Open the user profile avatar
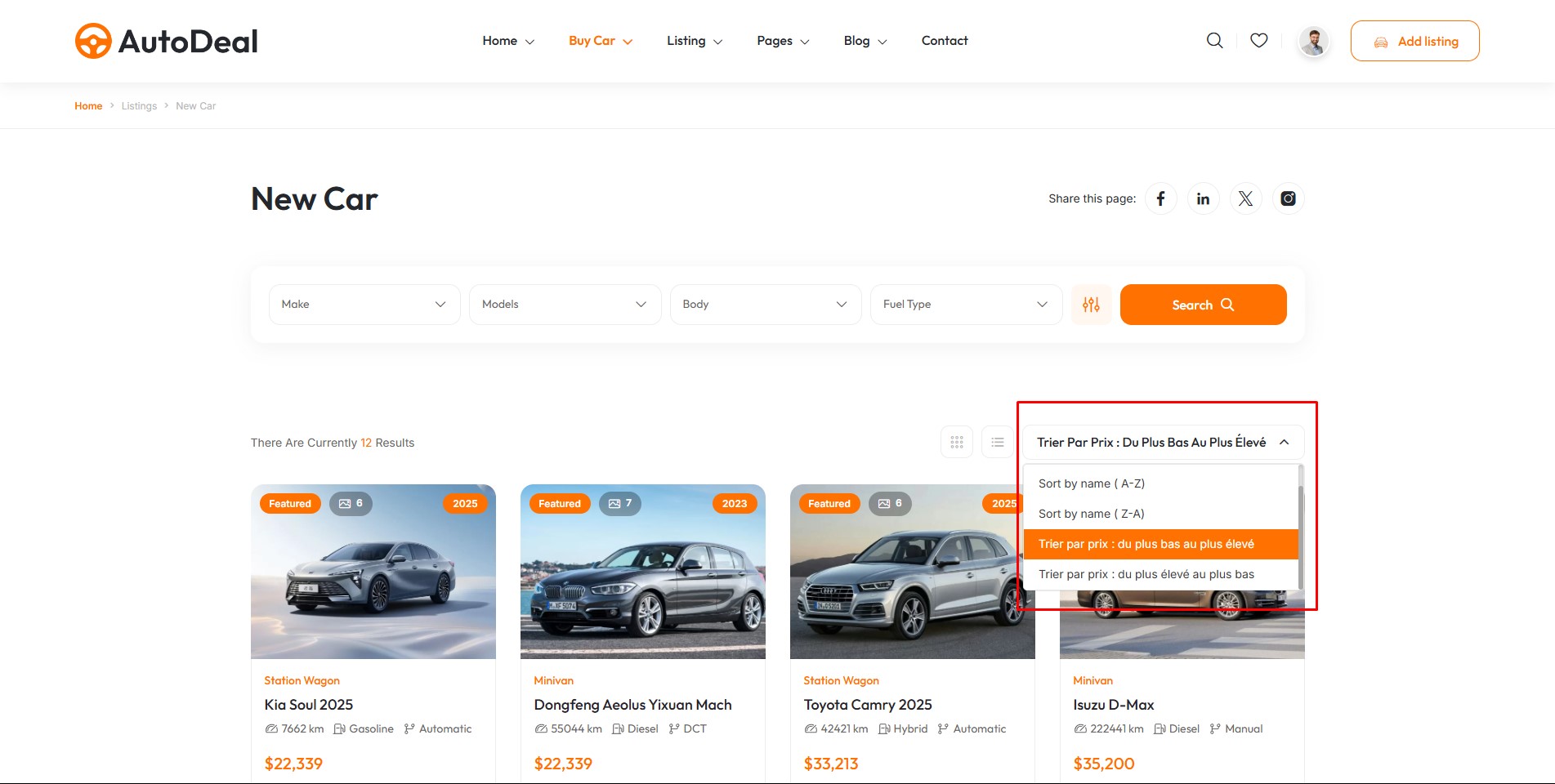The width and height of the screenshot is (1555, 784). click(1314, 41)
